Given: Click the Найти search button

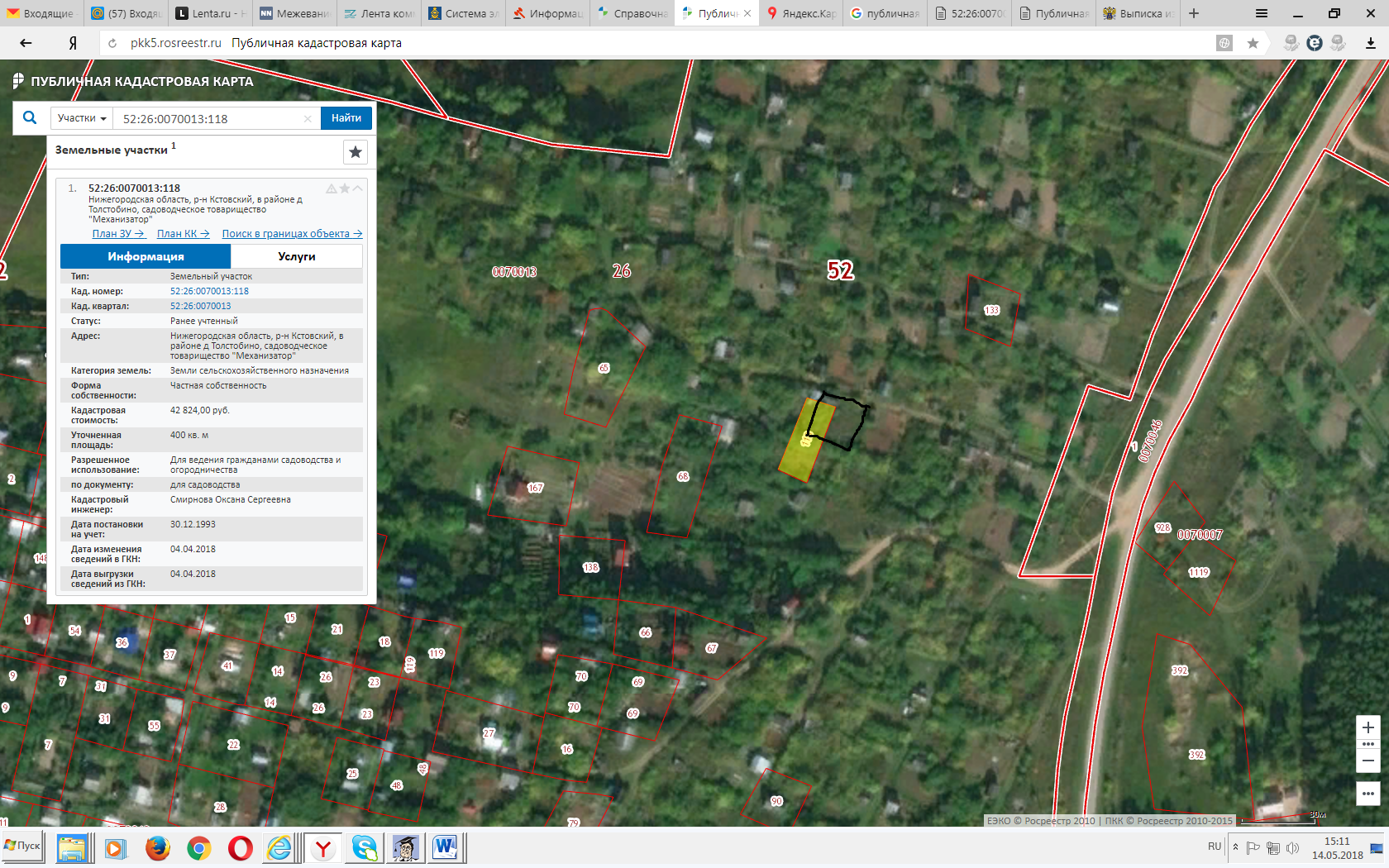Looking at the screenshot, I should coord(346,118).
